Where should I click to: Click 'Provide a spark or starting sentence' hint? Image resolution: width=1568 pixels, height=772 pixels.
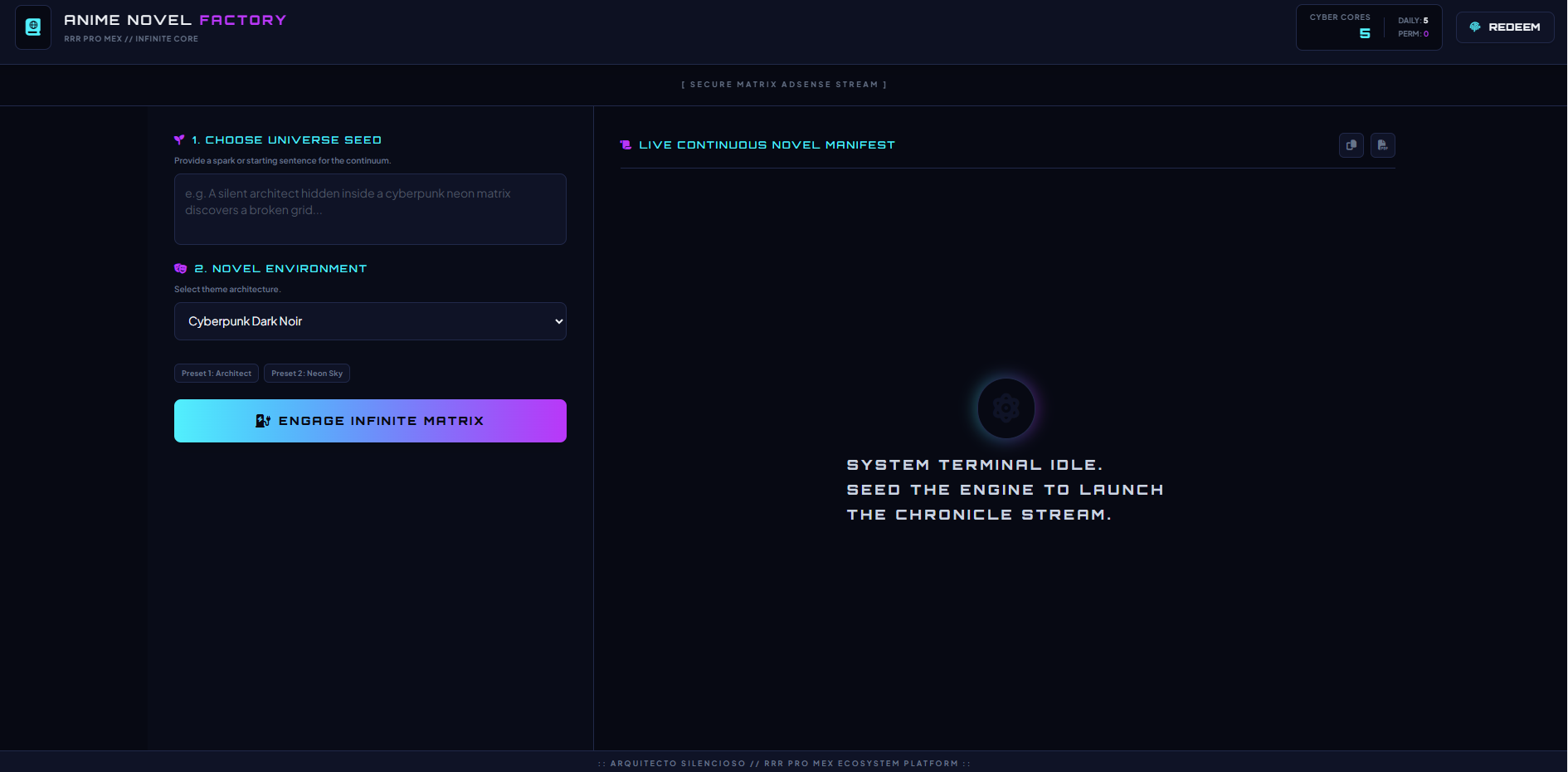pos(282,161)
